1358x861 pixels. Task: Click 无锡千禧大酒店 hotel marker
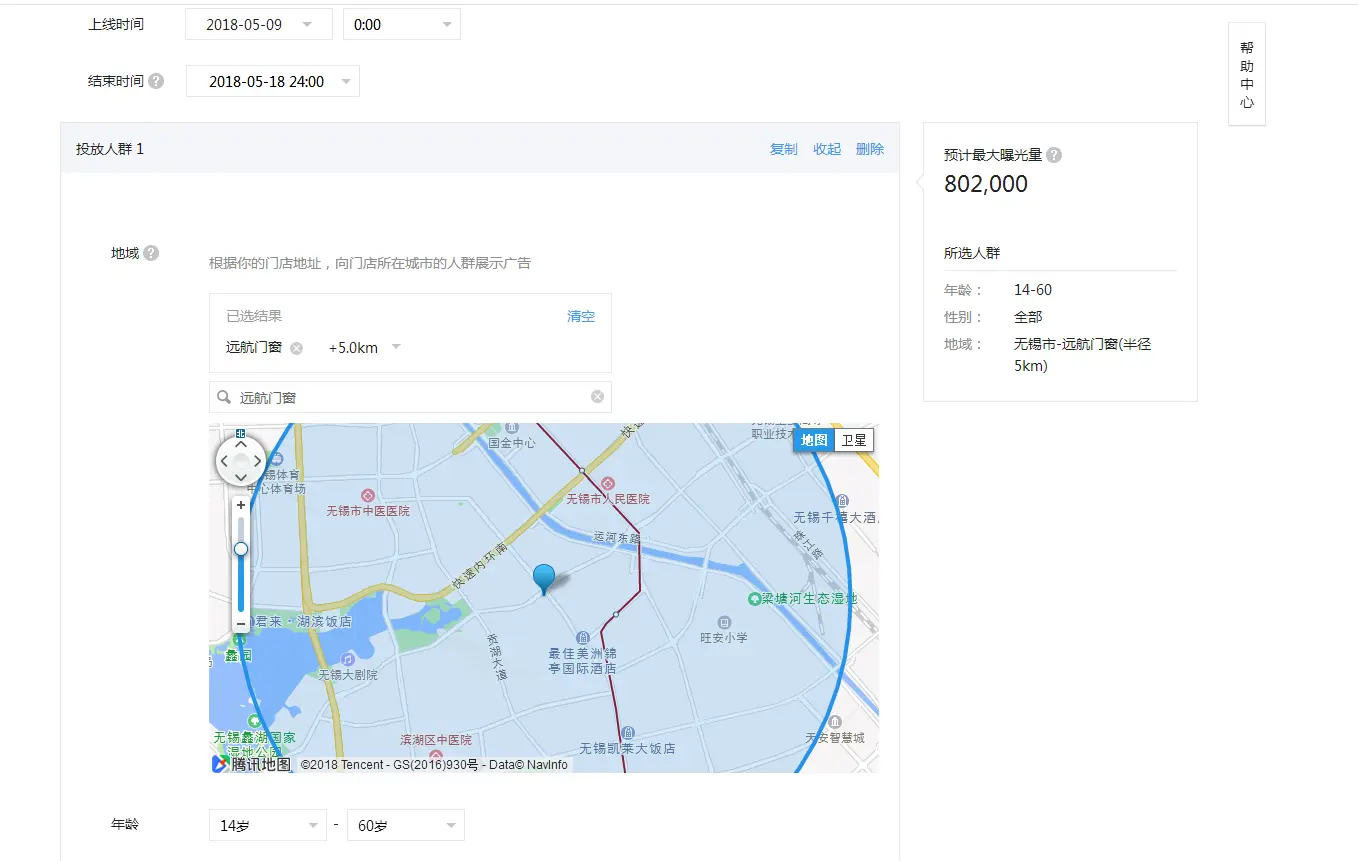(x=843, y=501)
